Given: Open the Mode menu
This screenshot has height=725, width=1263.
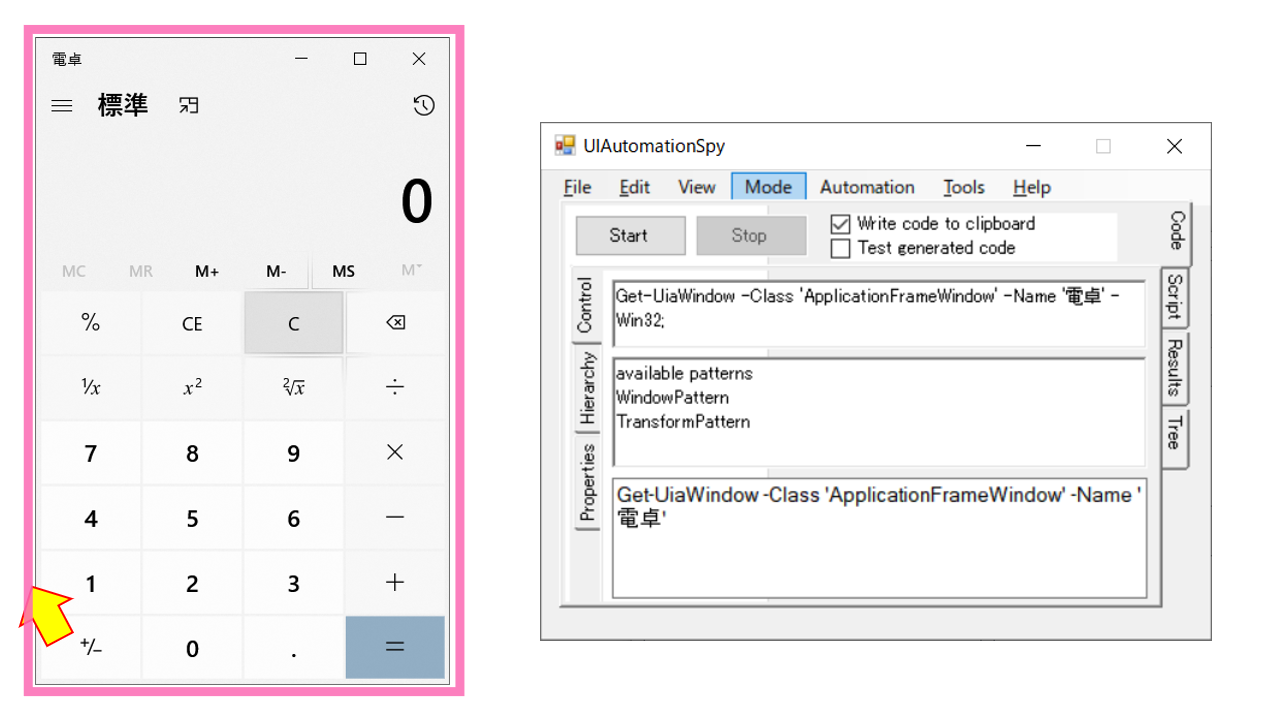Looking at the screenshot, I should point(768,187).
